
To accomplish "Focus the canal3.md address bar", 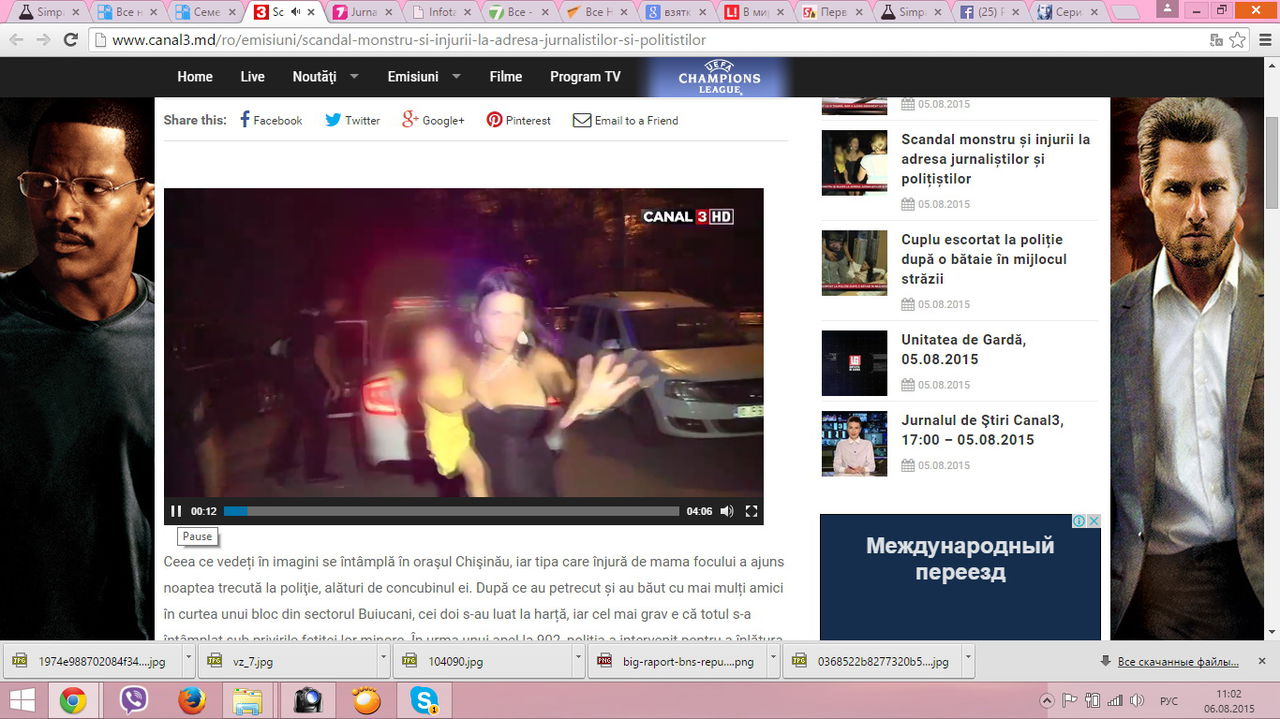I will 650,40.
